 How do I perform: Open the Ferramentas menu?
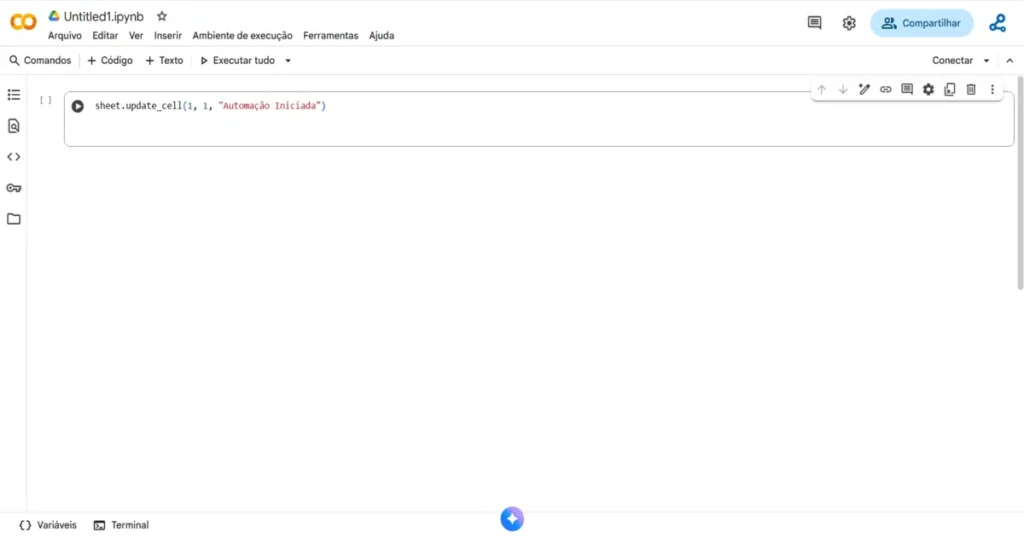pos(330,35)
